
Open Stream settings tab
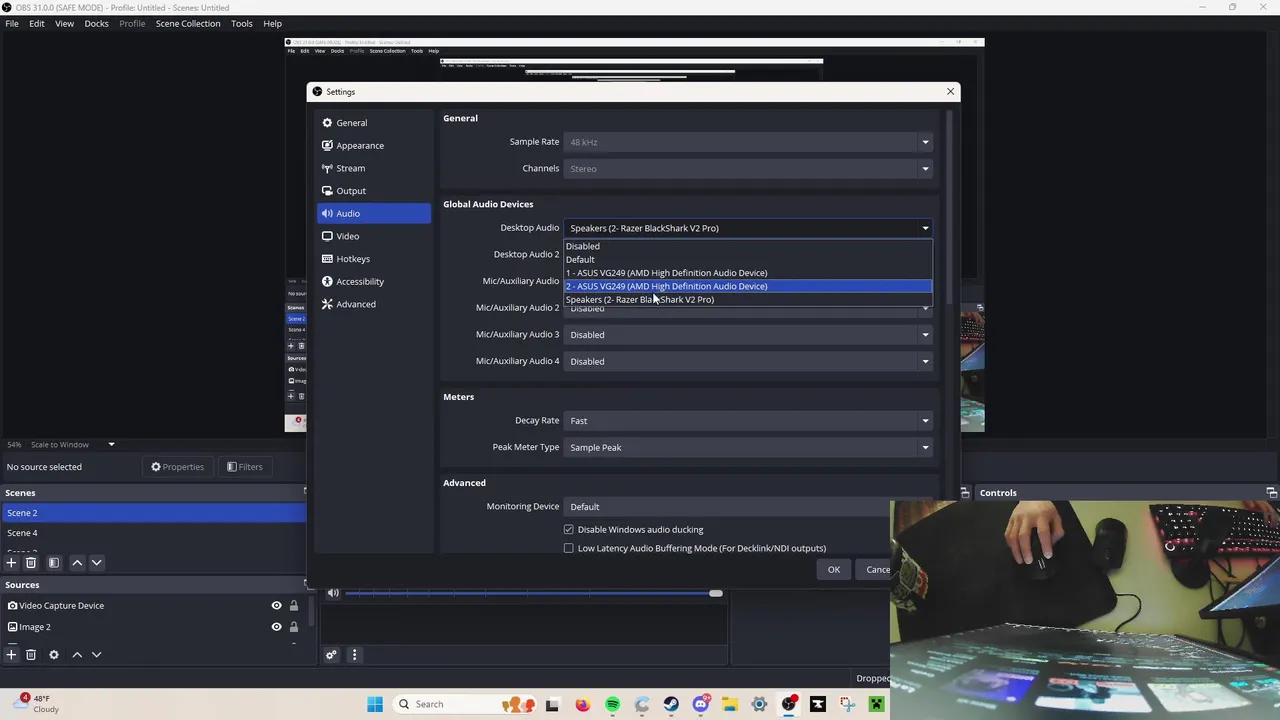point(374,168)
